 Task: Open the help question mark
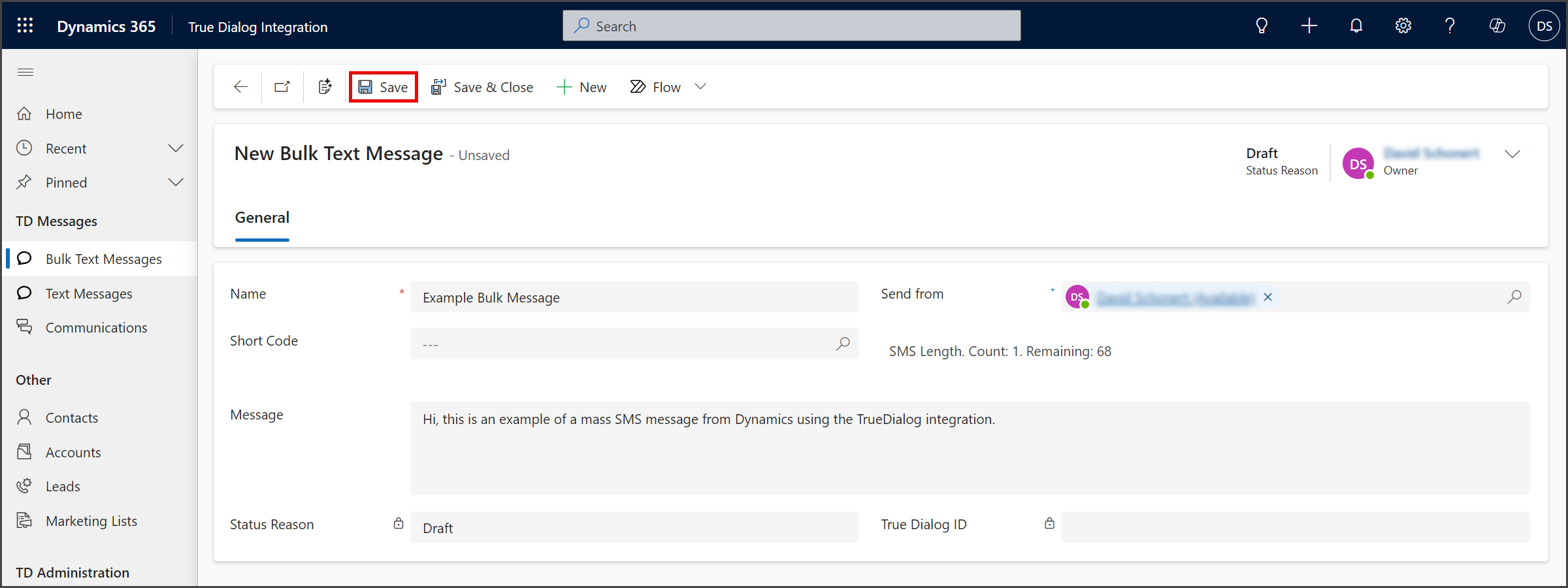(1450, 26)
